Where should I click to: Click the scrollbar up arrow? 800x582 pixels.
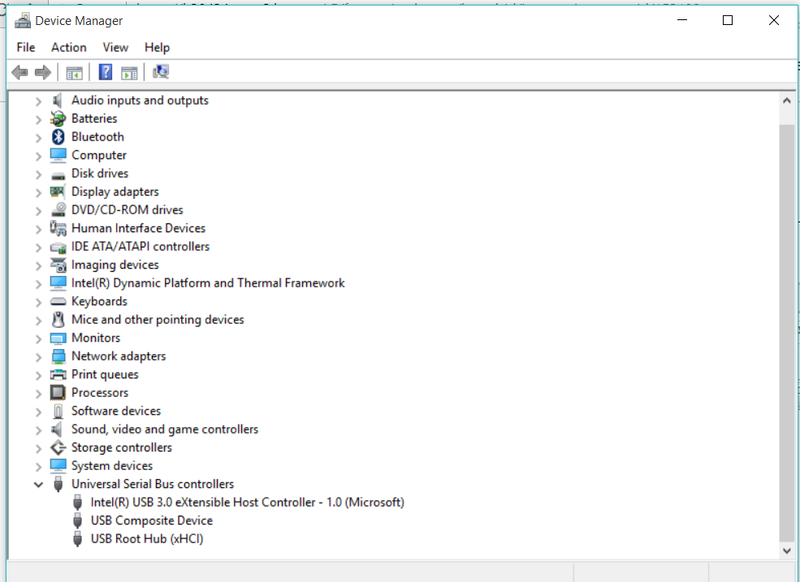coord(786,100)
